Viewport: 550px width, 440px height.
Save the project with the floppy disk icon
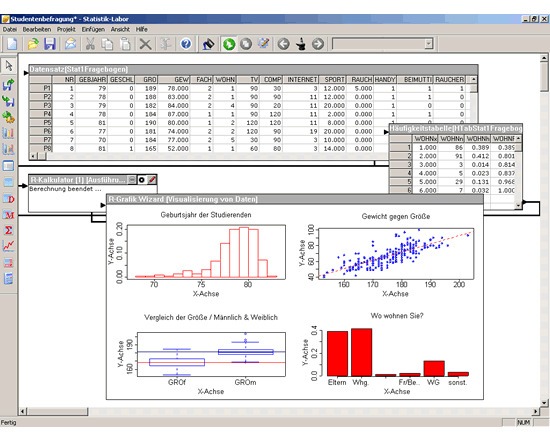coord(50,44)
